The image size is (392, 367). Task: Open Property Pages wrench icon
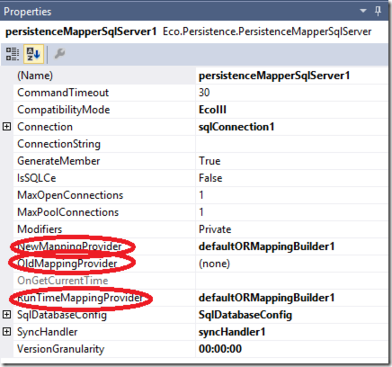[x=60, y=54]
